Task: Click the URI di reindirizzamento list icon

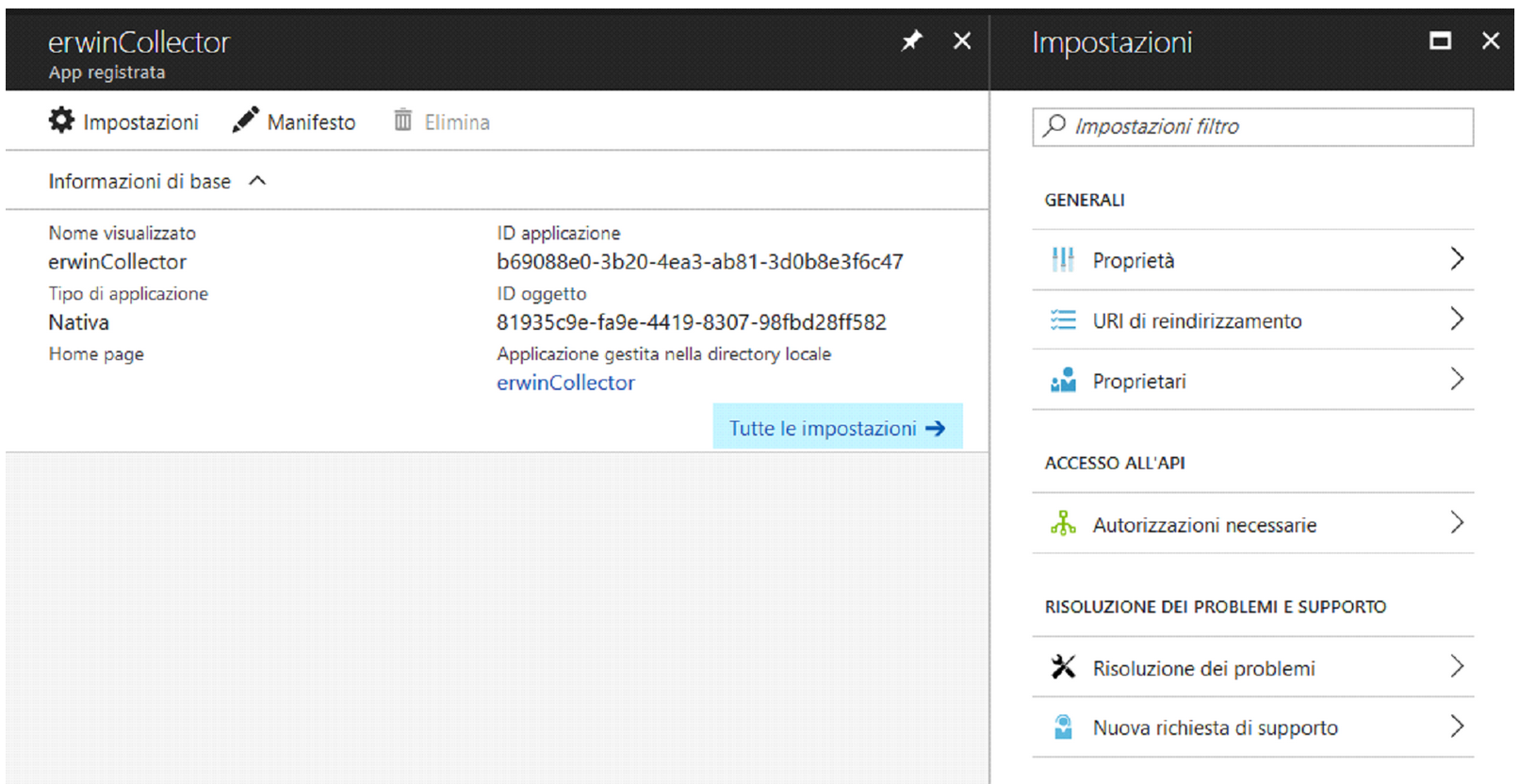Action: 1063,320
